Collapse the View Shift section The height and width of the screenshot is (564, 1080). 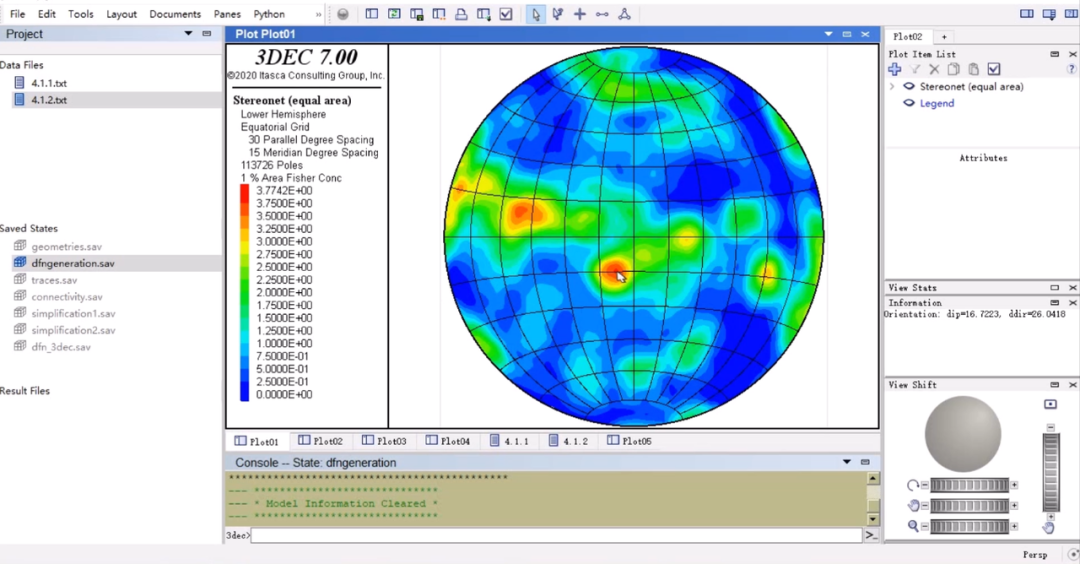[1055, 384]
